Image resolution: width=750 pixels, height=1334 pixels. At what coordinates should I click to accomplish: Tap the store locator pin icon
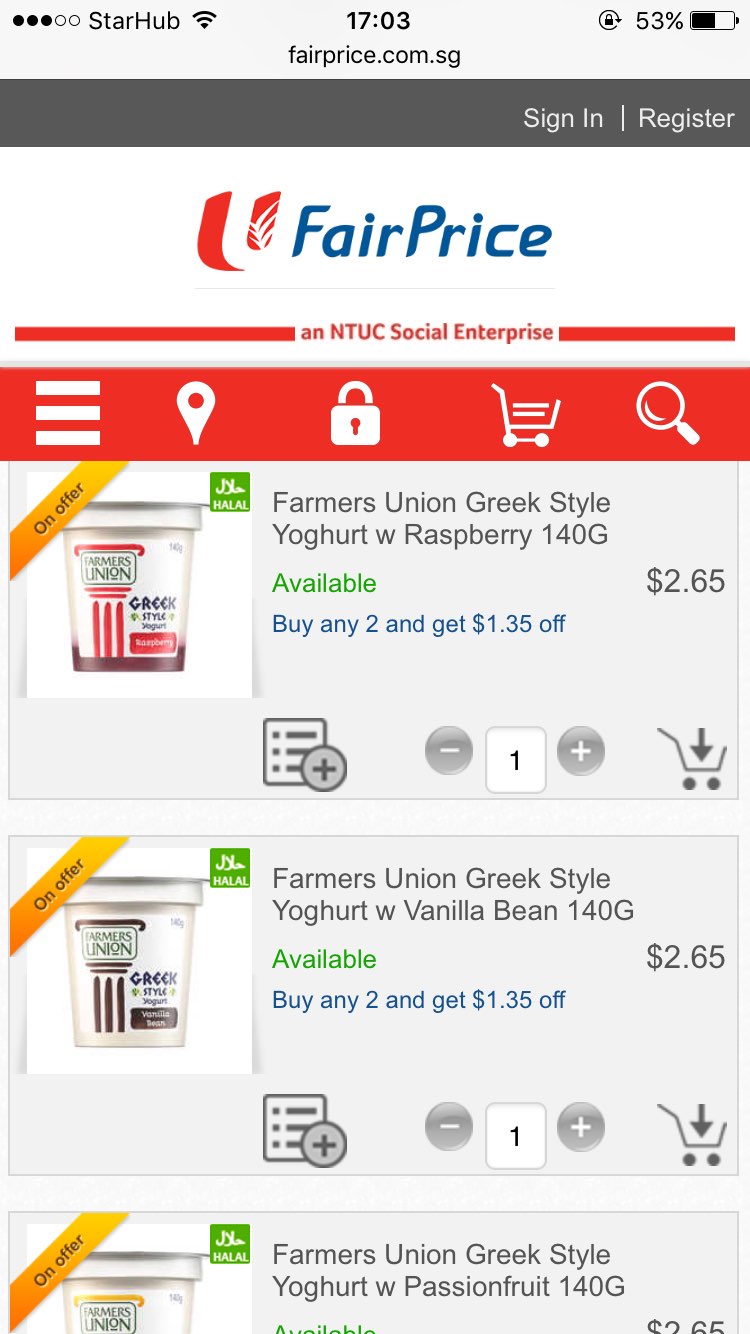pos(196,414)
